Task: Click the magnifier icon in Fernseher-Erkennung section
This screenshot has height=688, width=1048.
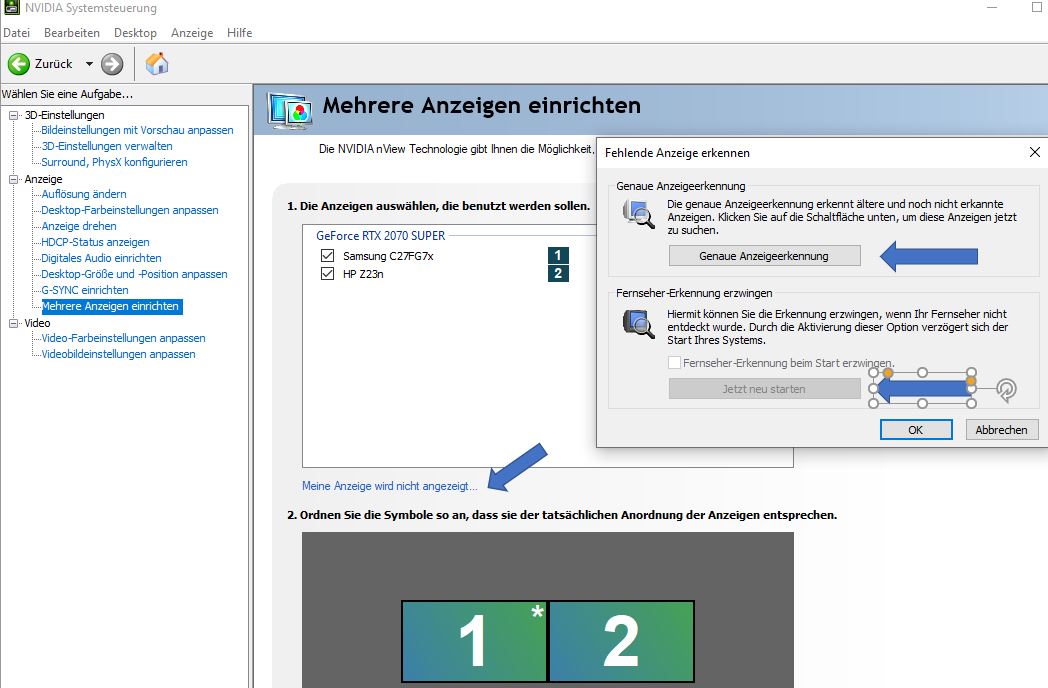Action: tap(639, 324)
